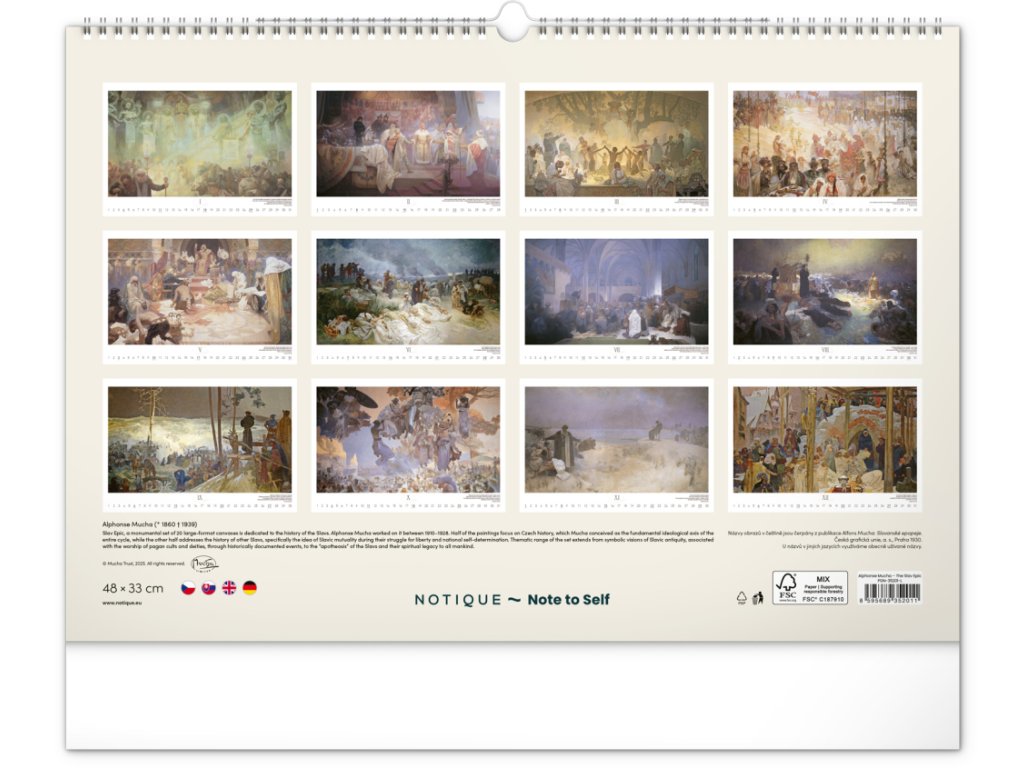This screenshot has height=768, width=1024.
Task: Open the month VI painting thumbnail
Action: [x=408, y=291]
